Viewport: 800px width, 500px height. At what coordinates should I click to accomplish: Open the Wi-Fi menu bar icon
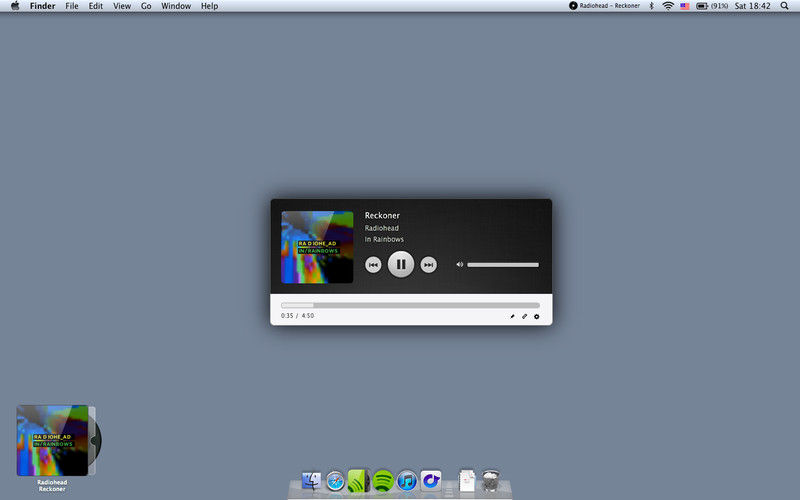pyautogui.click(x=668, y=6)
